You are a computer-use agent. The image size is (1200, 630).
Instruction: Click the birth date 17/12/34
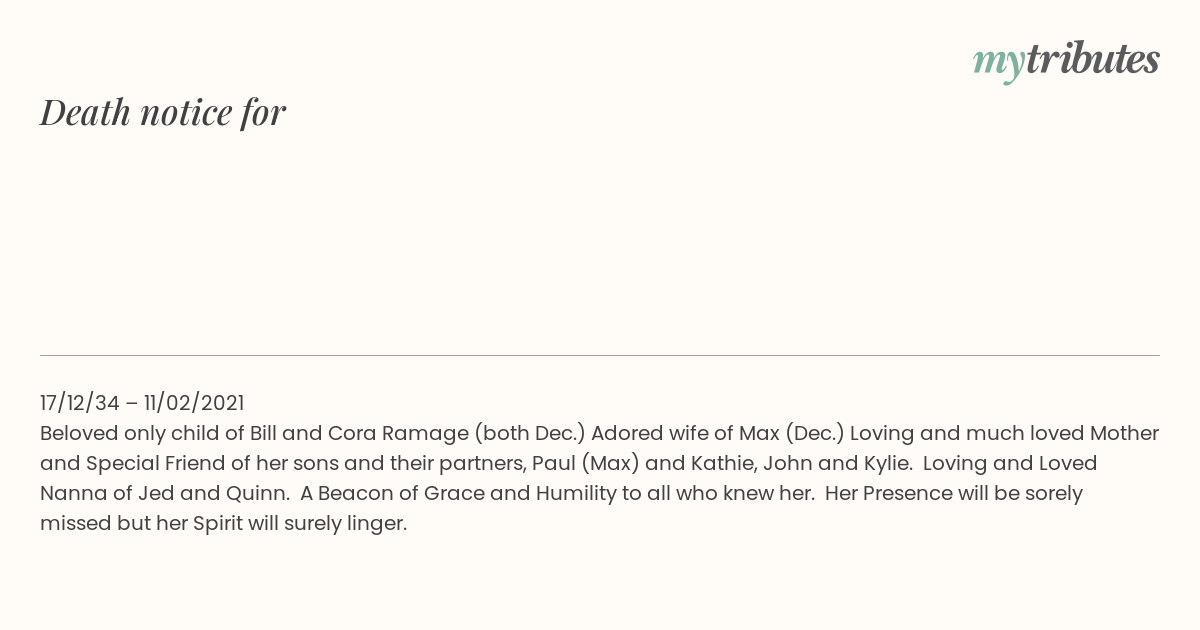(x=80, y=403)
